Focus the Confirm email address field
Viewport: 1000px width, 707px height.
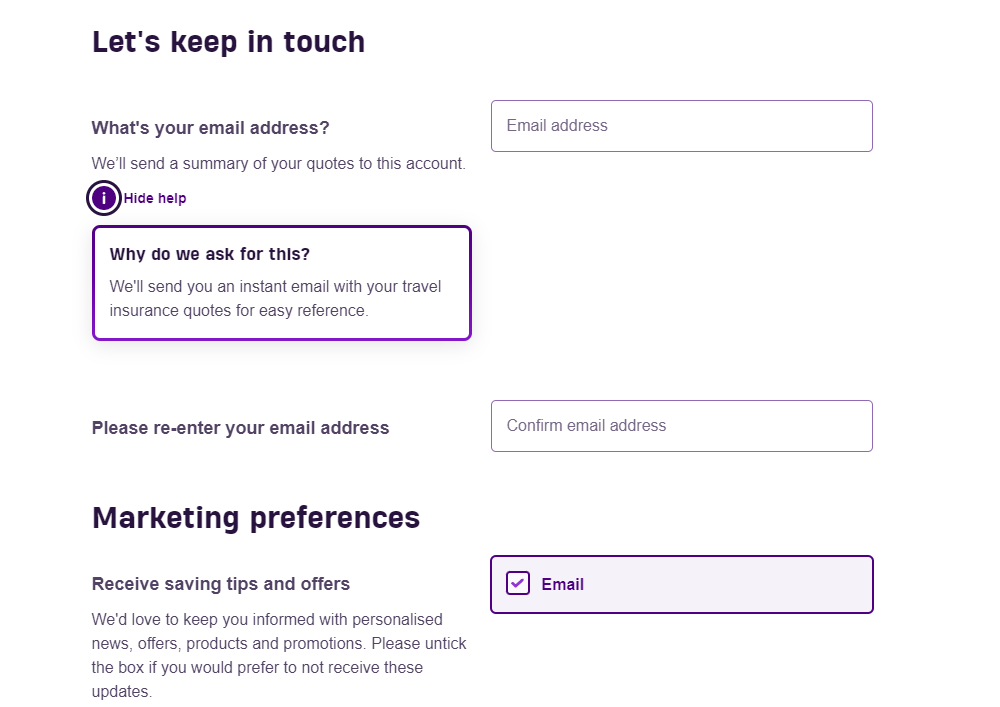point(681,426)
